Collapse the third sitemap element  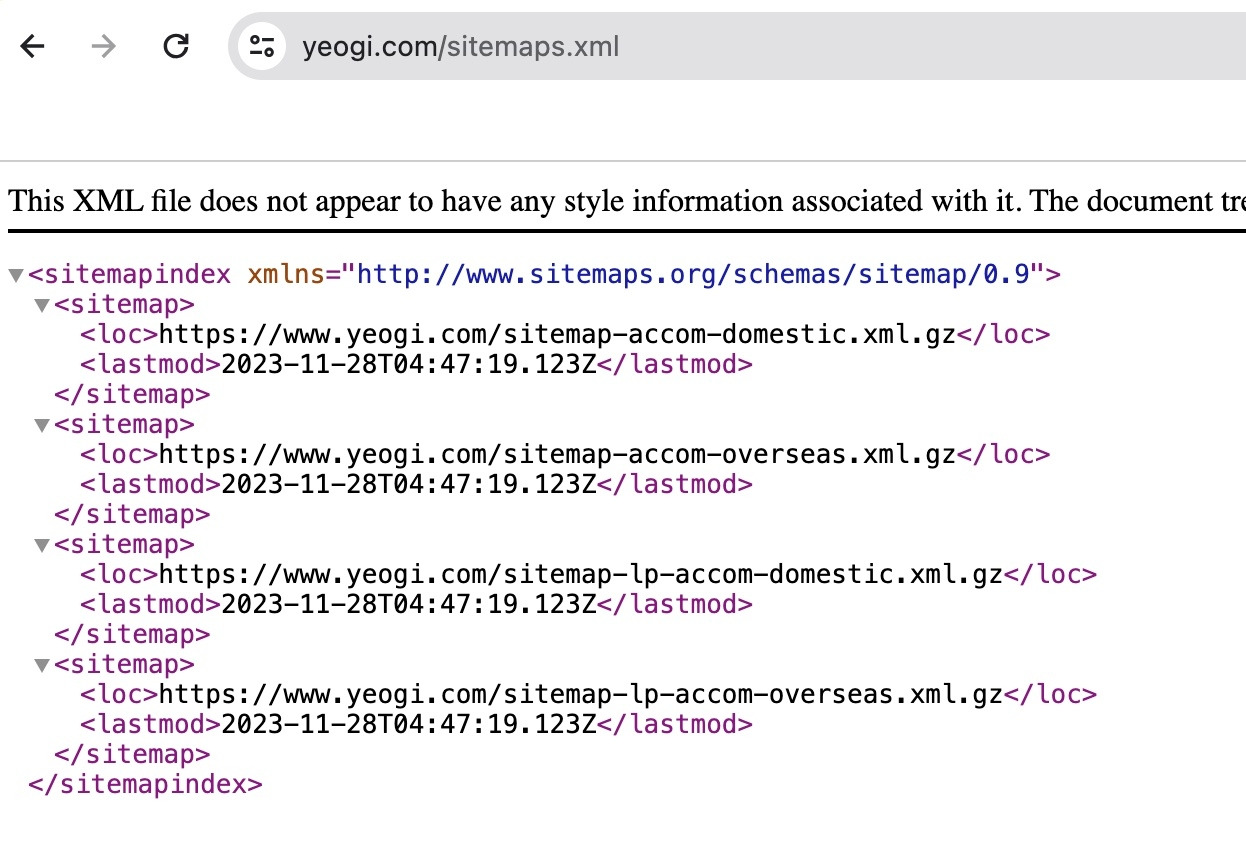tap(40, 544)
